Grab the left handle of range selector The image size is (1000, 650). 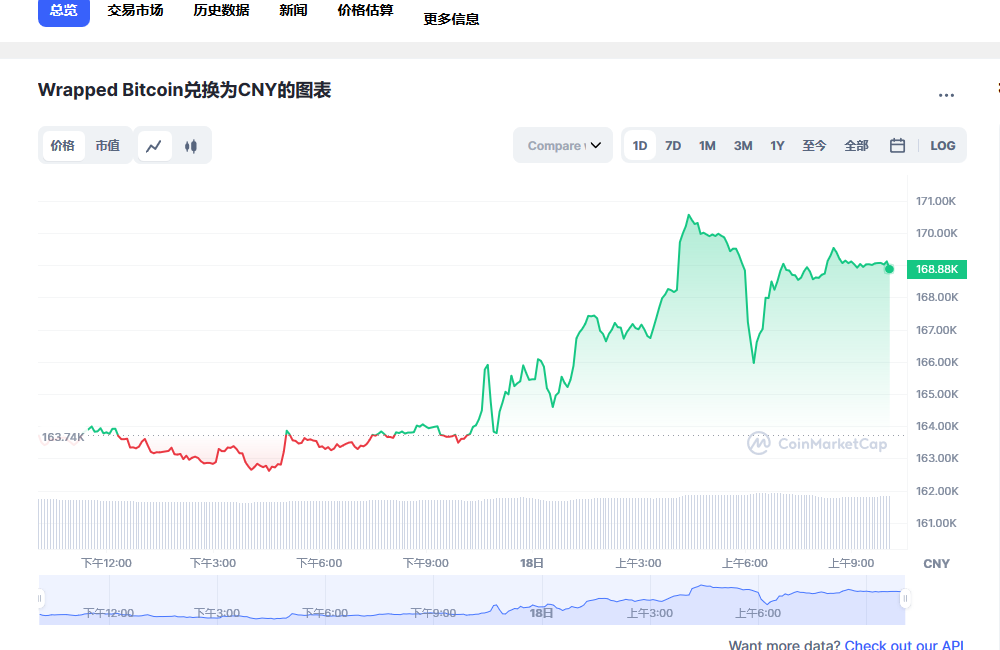pyautogui.click(x=40, y=598)
